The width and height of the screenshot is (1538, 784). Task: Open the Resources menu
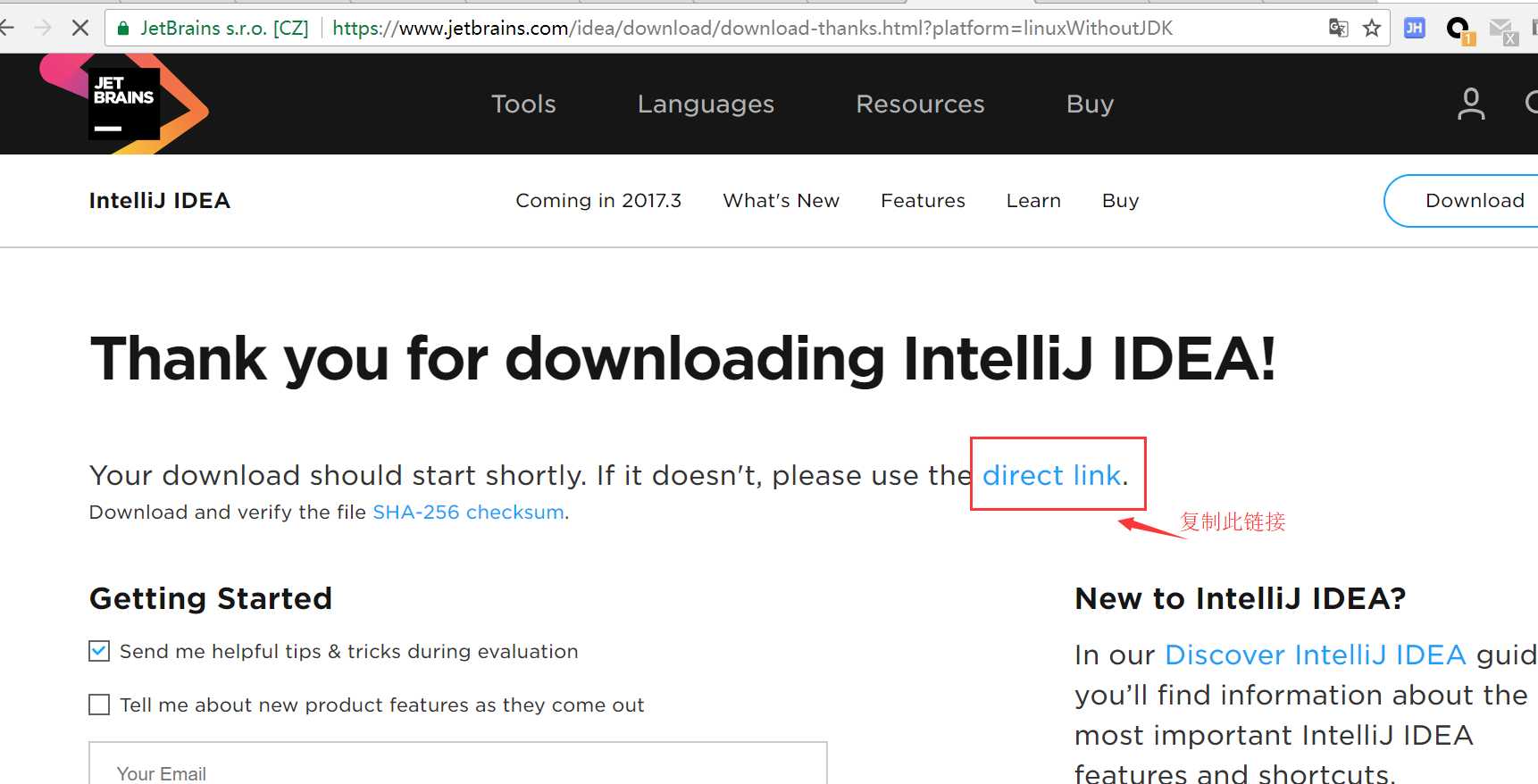920,104
